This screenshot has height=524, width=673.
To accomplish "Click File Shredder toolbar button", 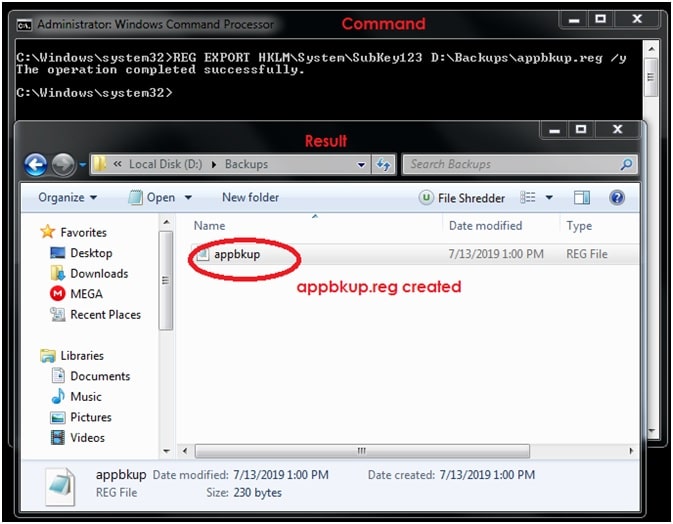I will (462, 198).
